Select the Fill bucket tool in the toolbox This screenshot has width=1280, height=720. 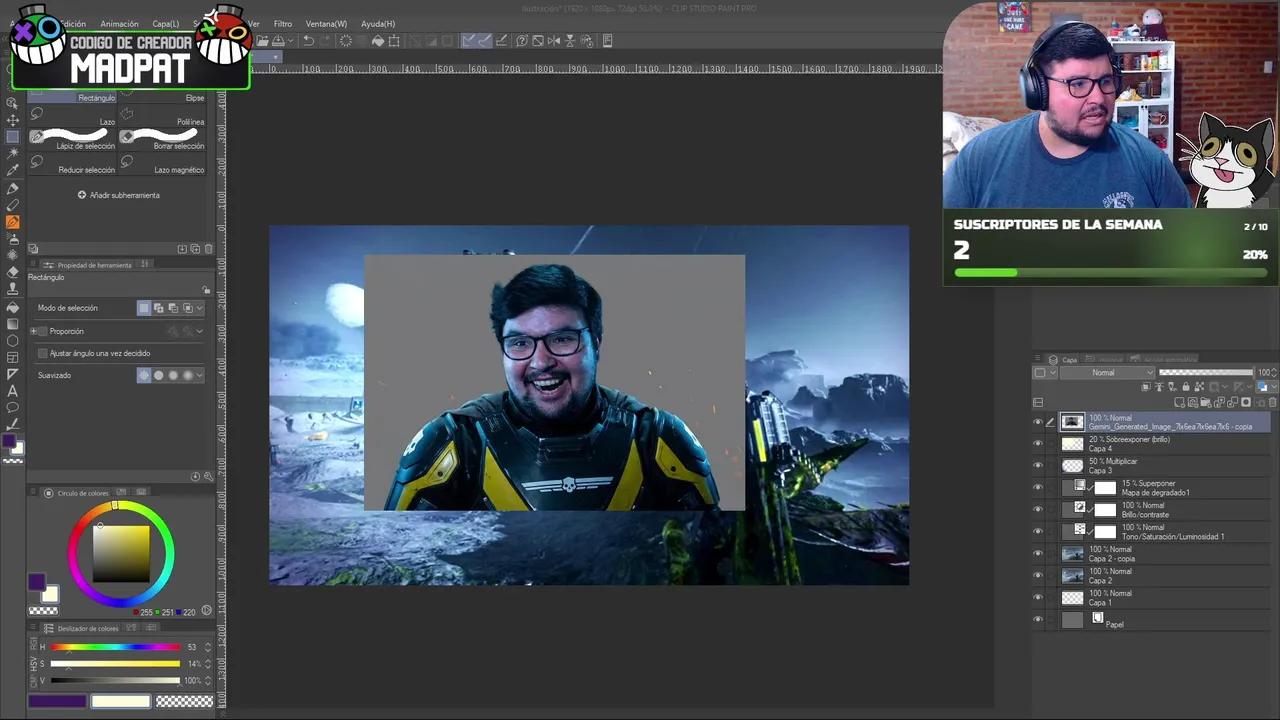pos(13,307)
